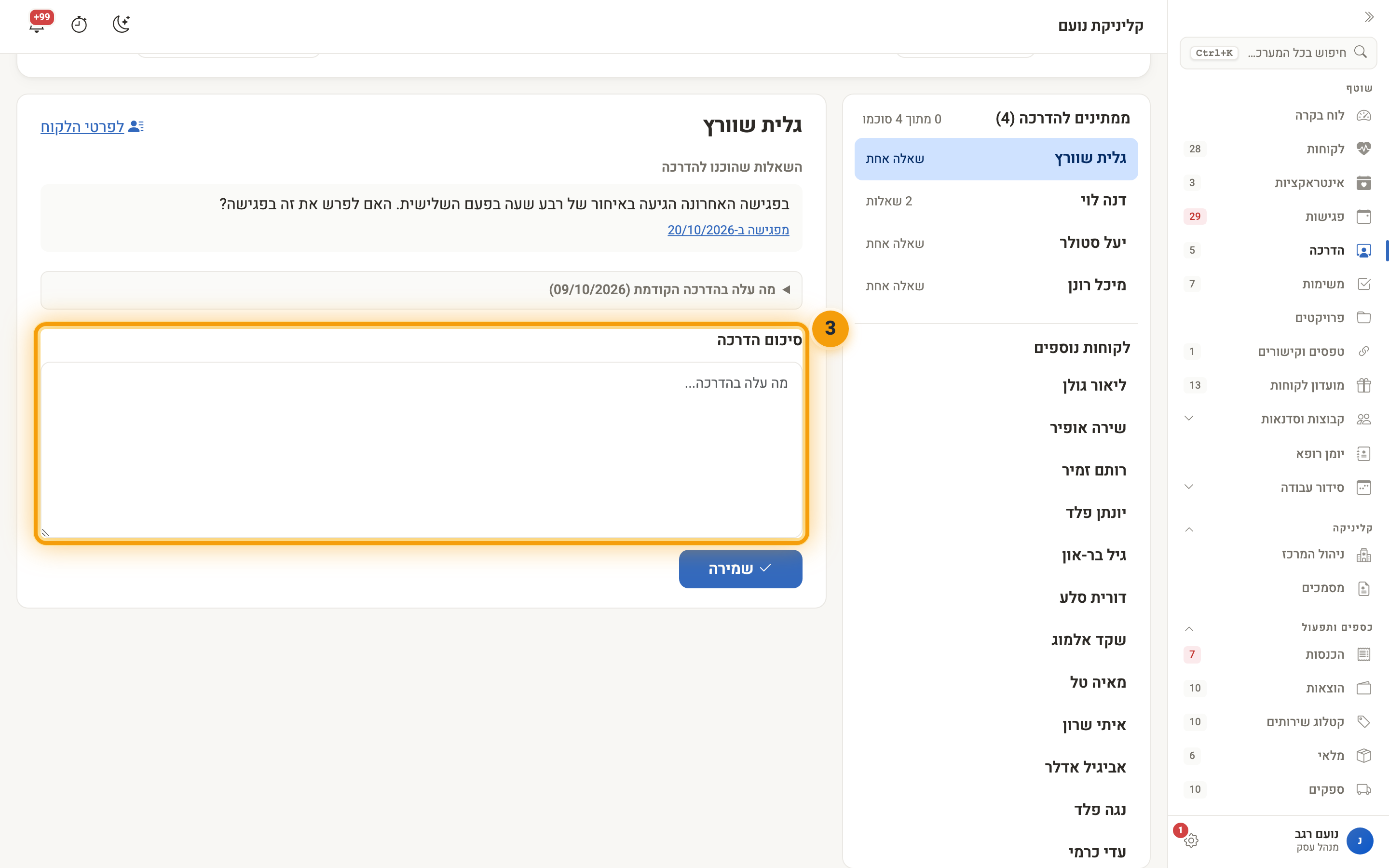This screenshot has height=868, width=1389.
Task: Select גלית שוורץ highlighted row
Action: click(x=996, y=159)
